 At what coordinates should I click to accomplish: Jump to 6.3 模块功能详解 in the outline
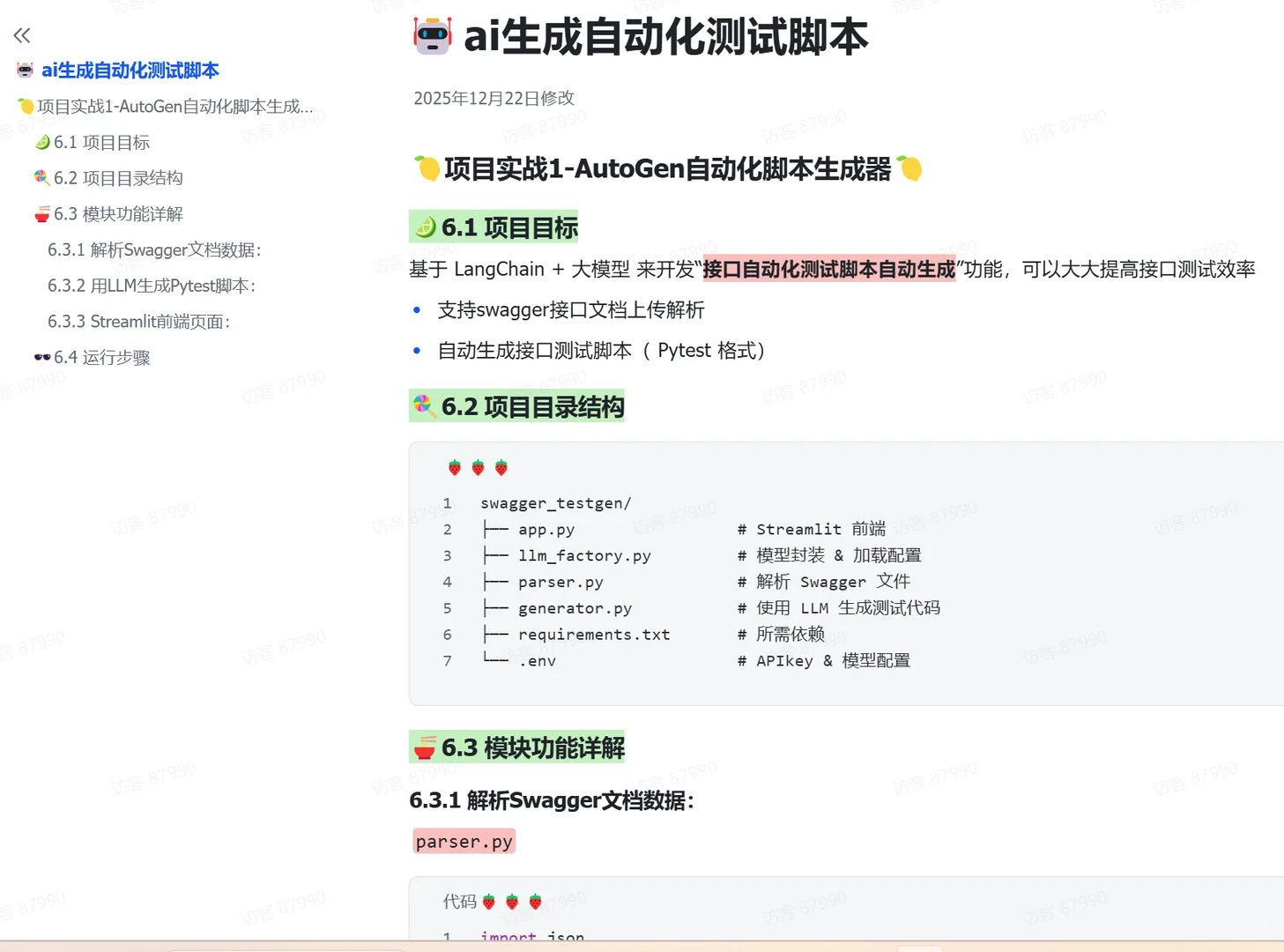118,214
